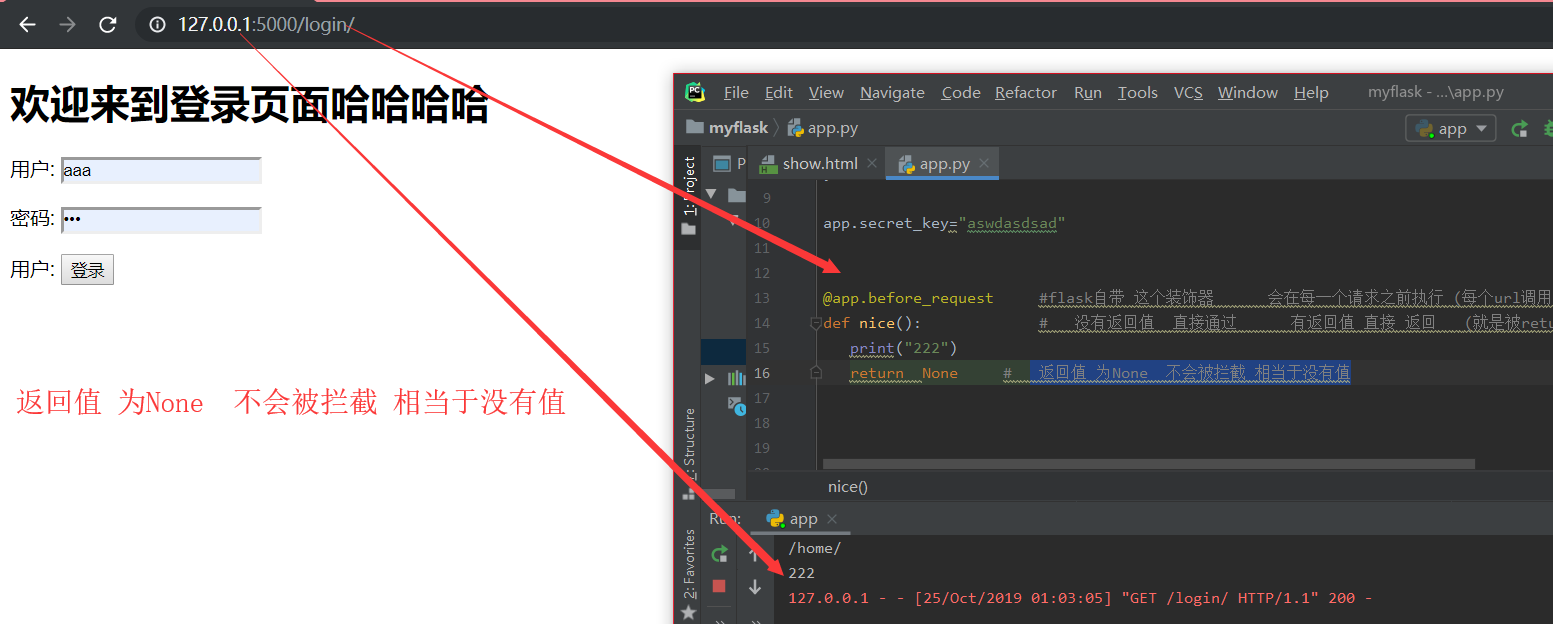Viewport: 1553px width, 624px height.
Task: Click the myflask breadcrumb folder
Action: (727, 128)
